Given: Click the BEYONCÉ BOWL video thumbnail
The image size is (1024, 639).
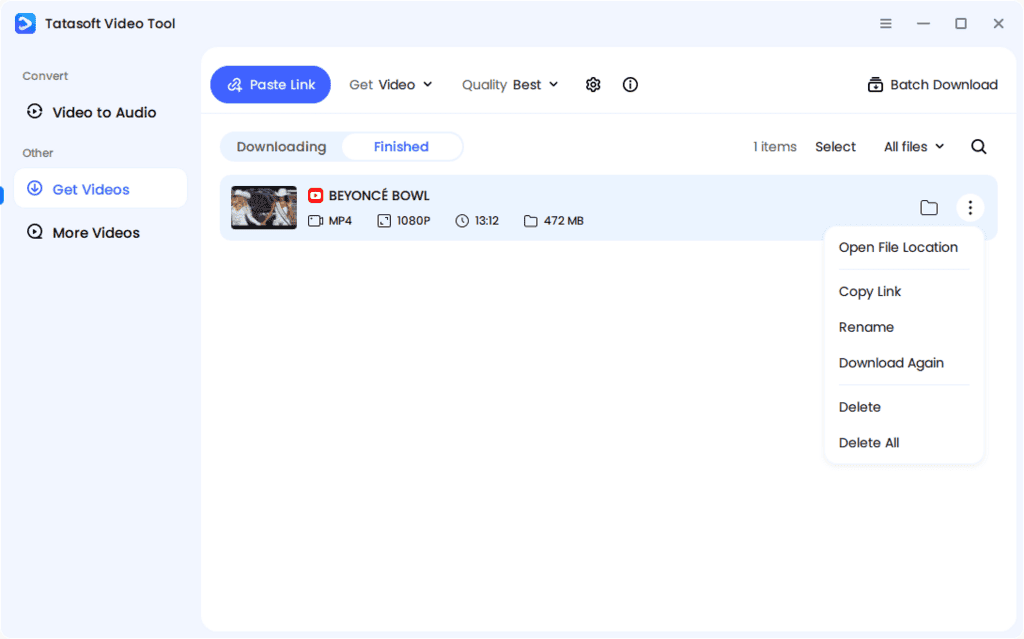Looking at the screenshot, I should 263,207.
